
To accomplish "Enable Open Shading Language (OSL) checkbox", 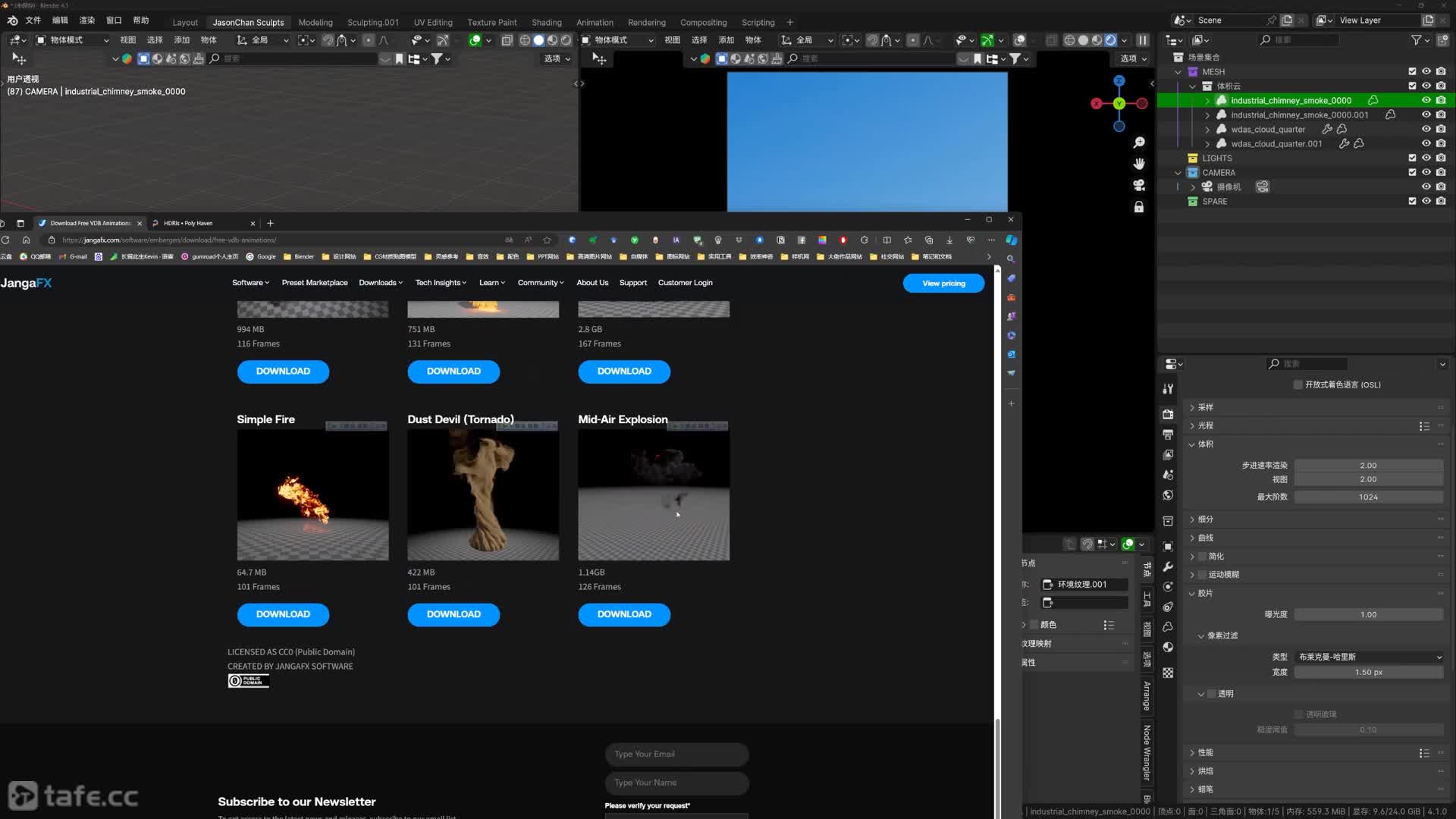I will (1298, 384).
